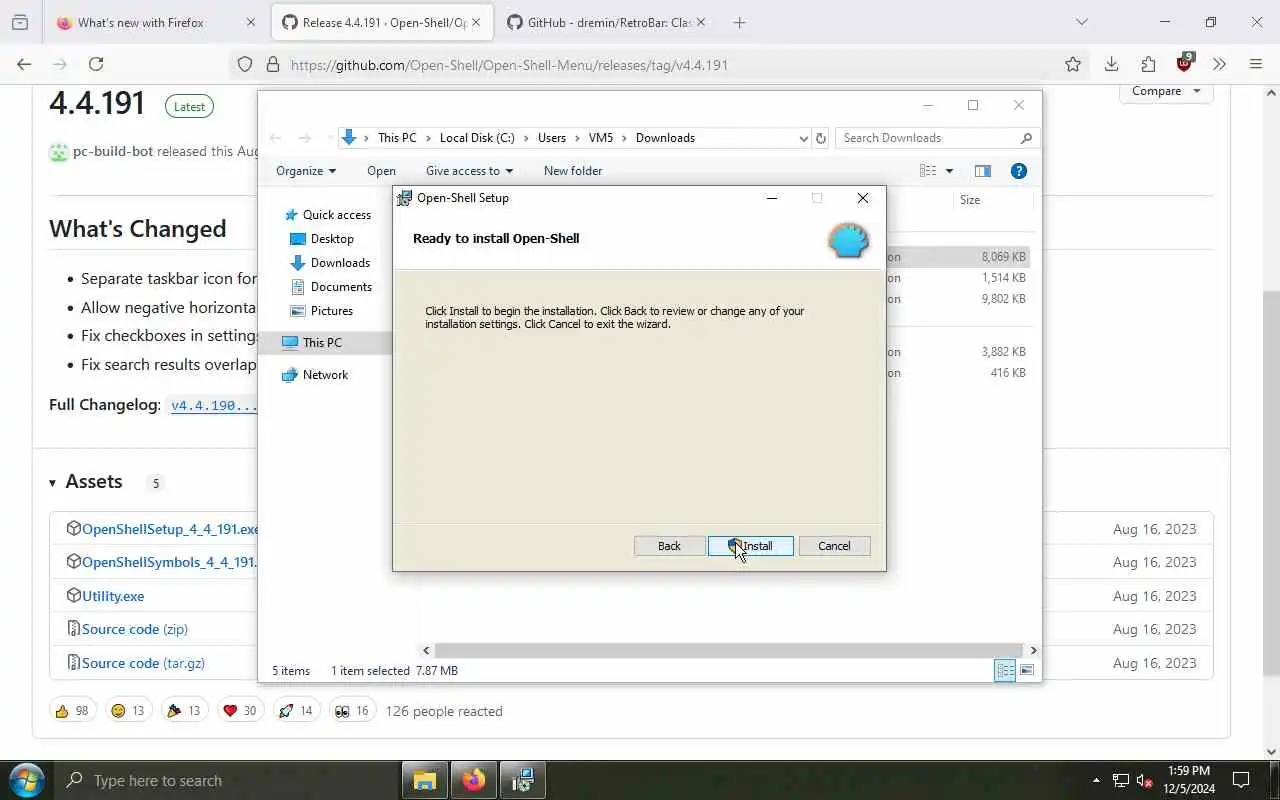Click the eyes reaction with 16

352,711
